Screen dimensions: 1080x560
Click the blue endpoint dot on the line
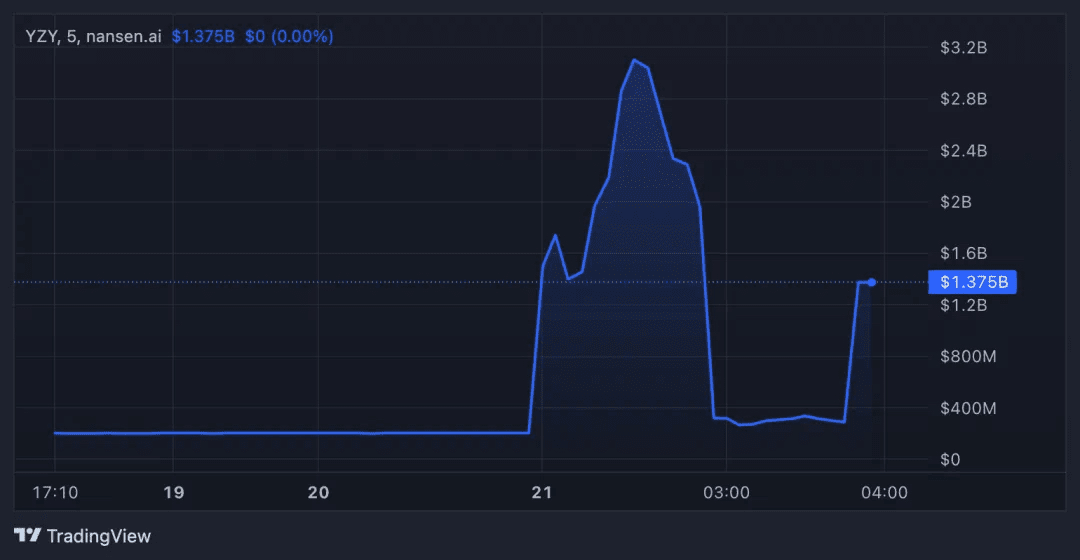pos(872,282)
